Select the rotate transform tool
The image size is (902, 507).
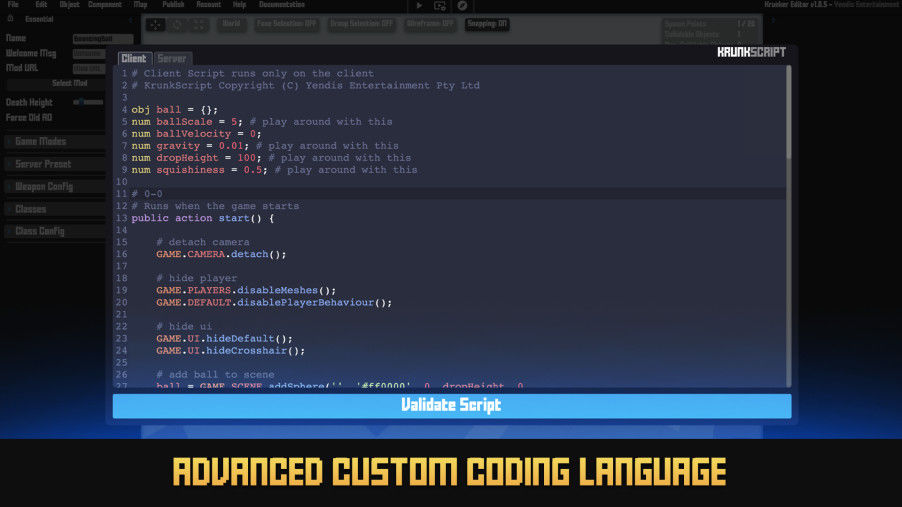[178, 24]
